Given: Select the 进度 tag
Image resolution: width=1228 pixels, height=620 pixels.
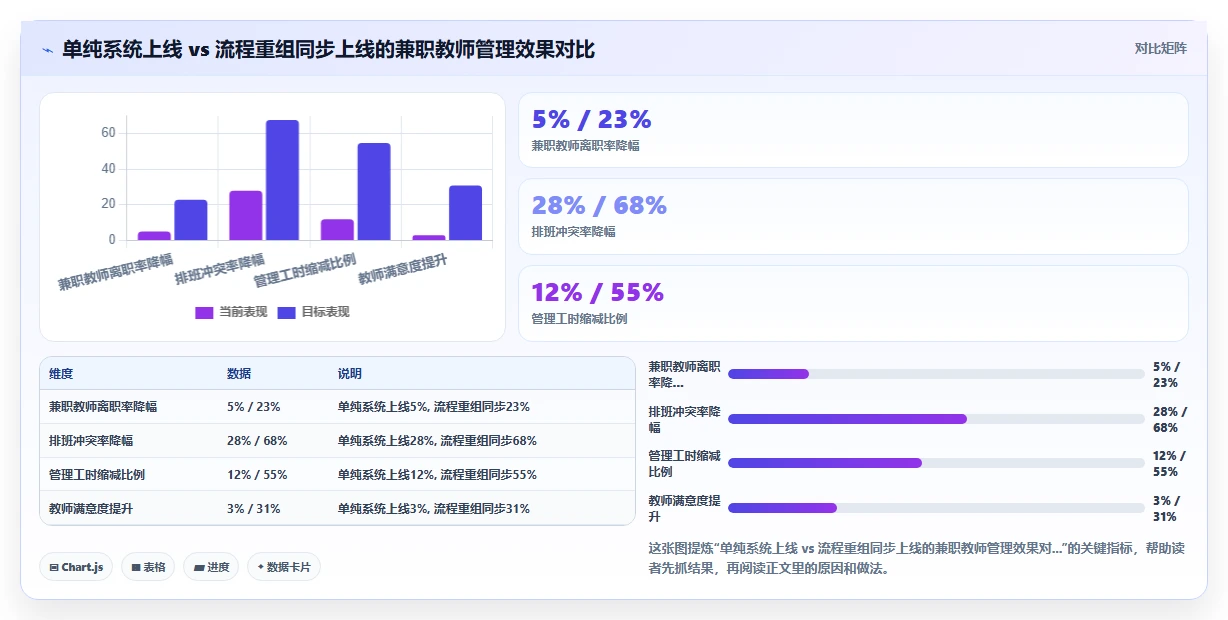Looking at the screenshot, I should [x=211, y=567].
